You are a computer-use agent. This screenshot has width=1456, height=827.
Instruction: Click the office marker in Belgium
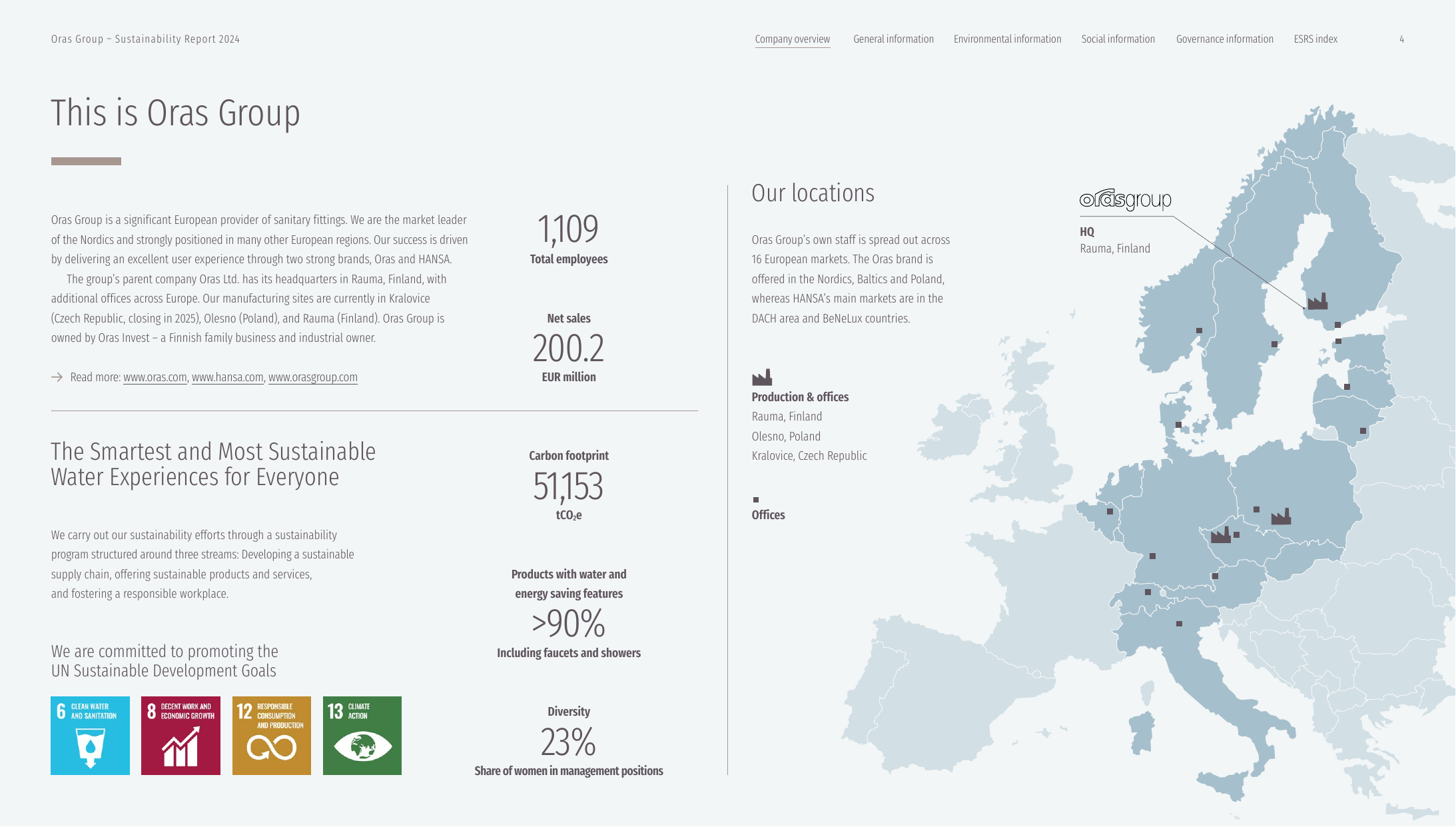[x=1110, y=512]
